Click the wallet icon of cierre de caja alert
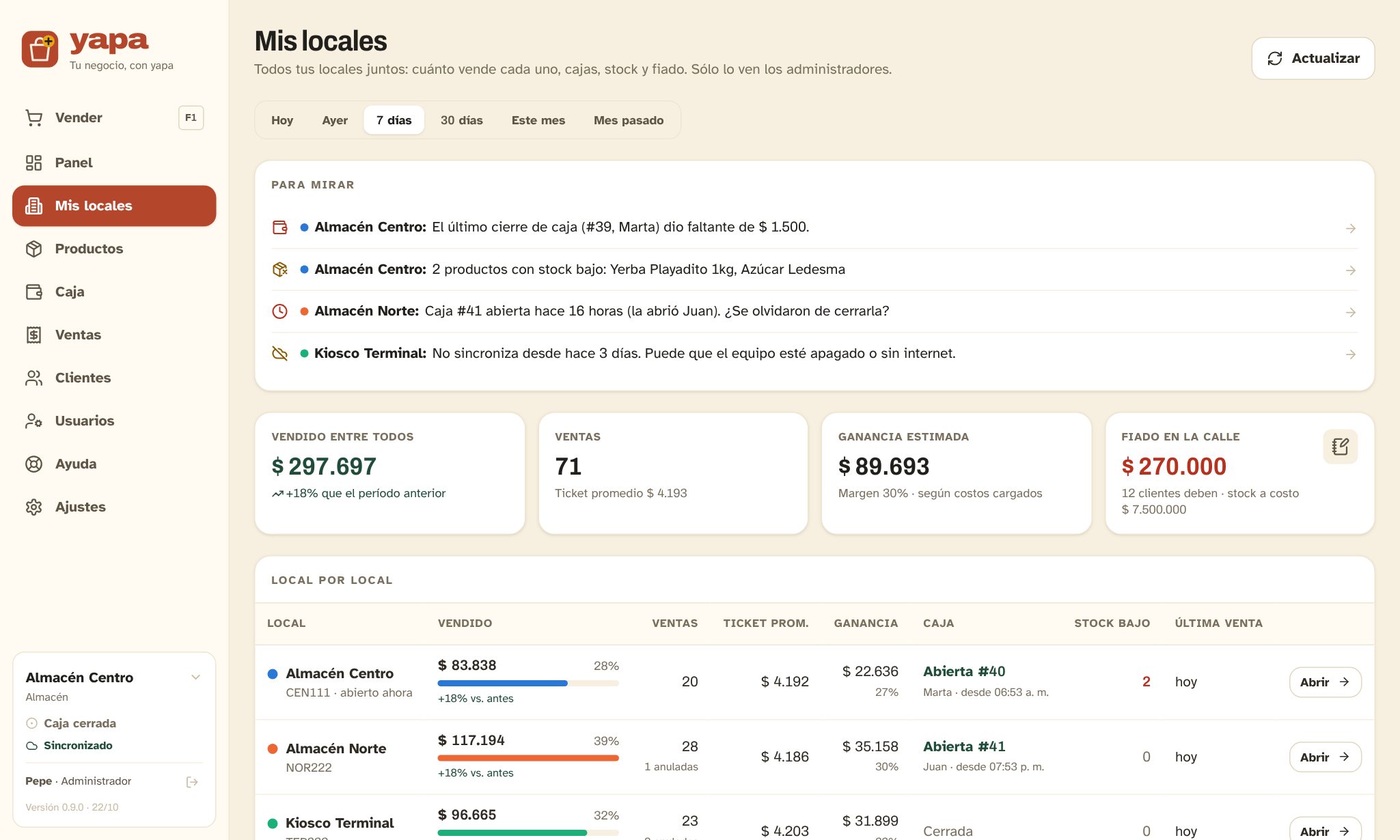Image resolution: width=1400 pixels, height=840 pixels. (x=280, y=227)
